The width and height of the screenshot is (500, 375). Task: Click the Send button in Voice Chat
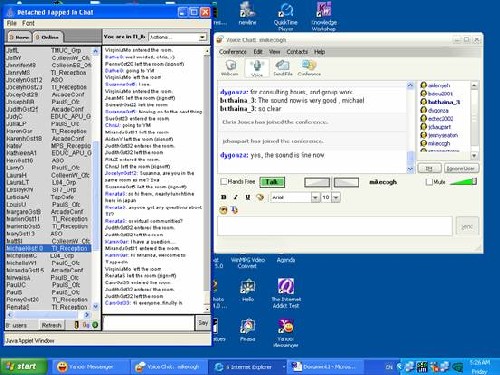point(467,227)
